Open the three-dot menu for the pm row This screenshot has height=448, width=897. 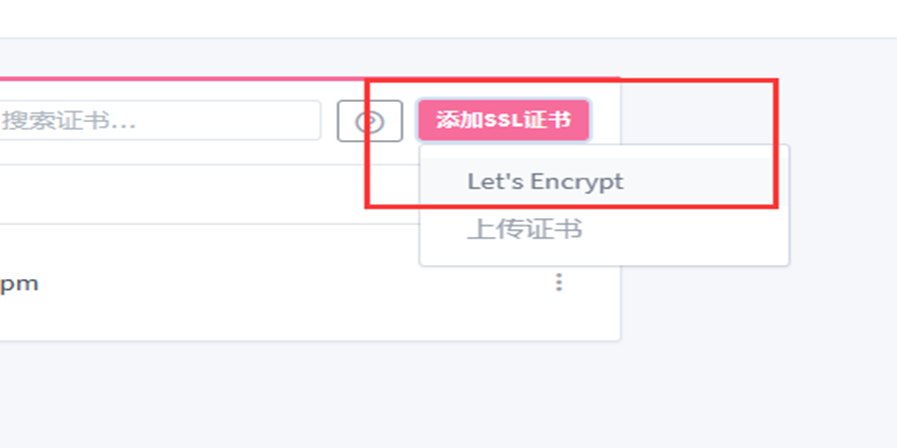point(559,282)
